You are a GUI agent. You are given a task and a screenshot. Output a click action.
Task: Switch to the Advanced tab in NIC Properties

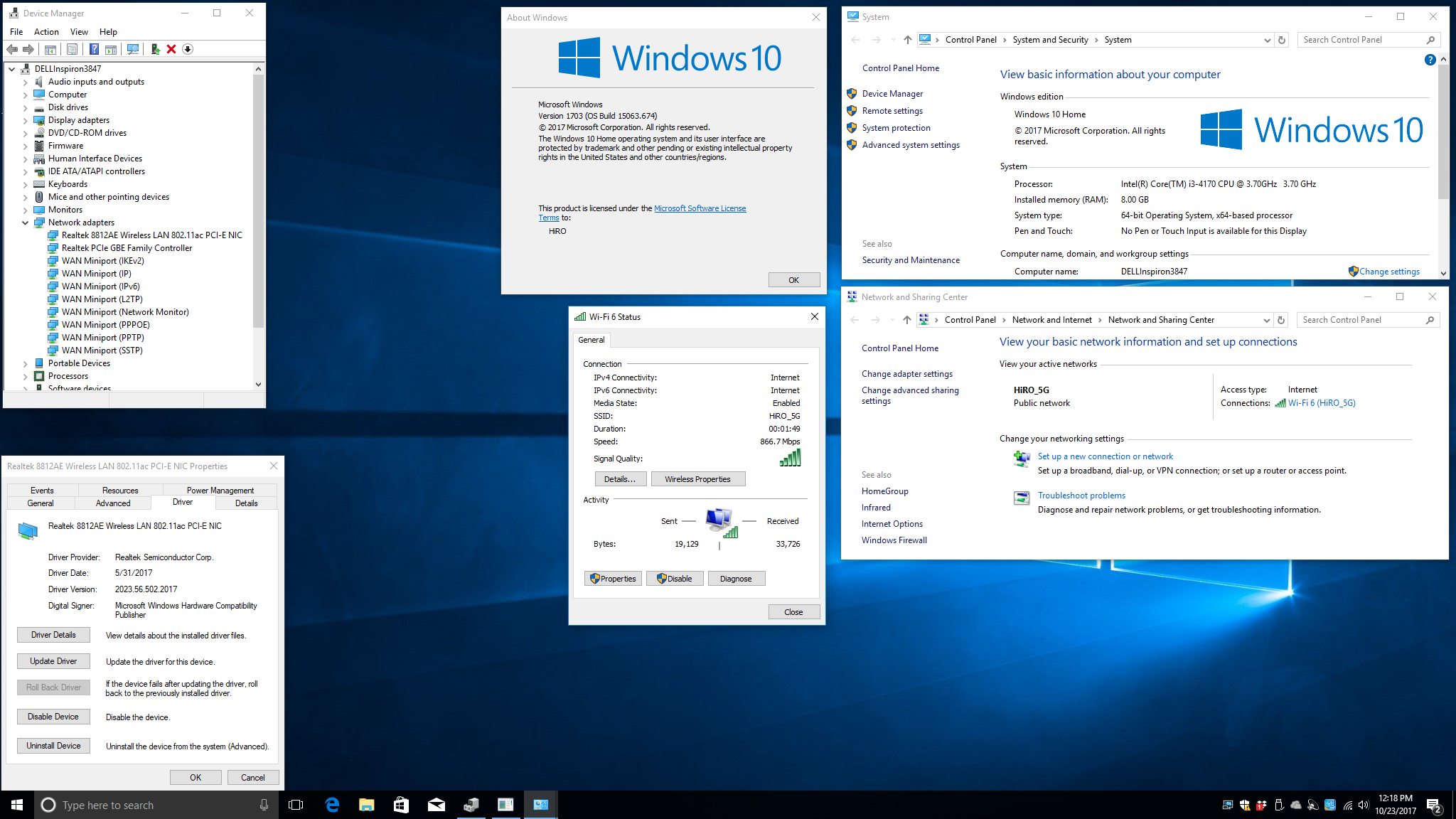[113, 503]
